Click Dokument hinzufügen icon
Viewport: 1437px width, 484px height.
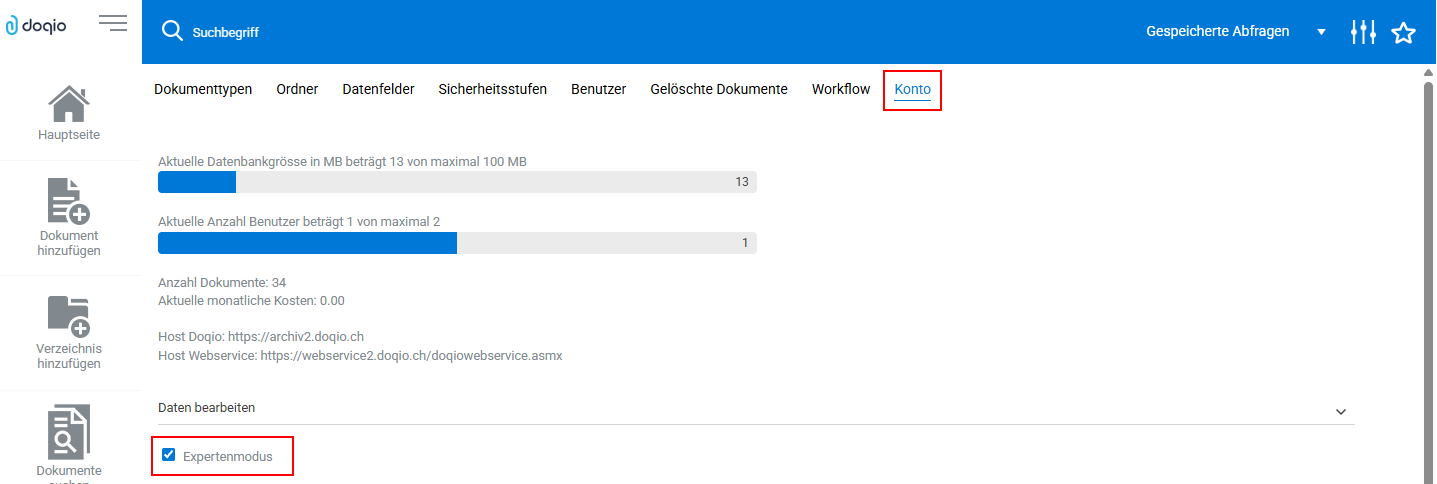[69, 201]
